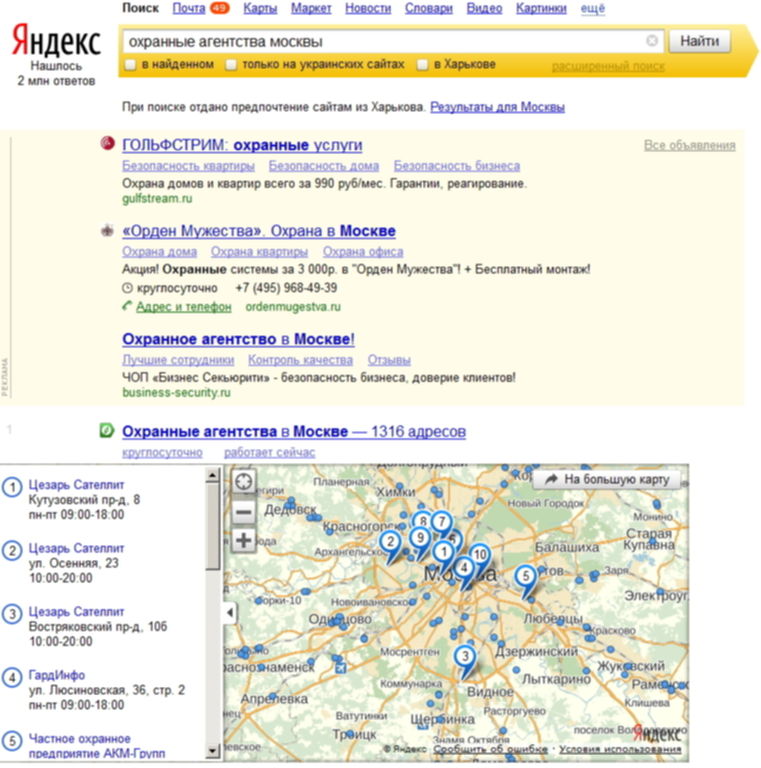Click the list scrollbar up arrow

[213, 475]
